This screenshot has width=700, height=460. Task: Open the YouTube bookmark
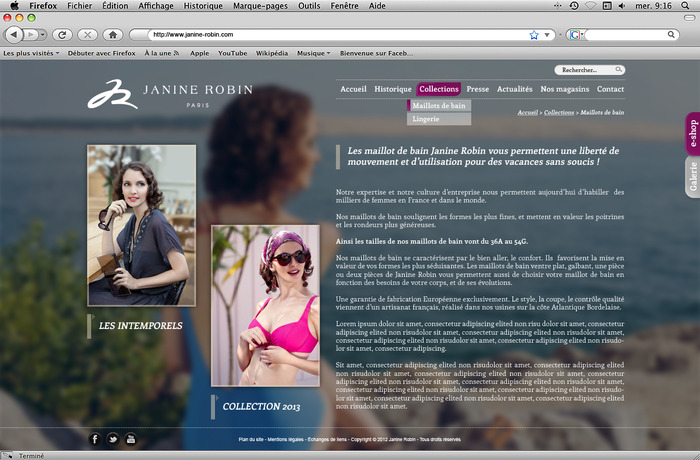[x=233, y=53]
